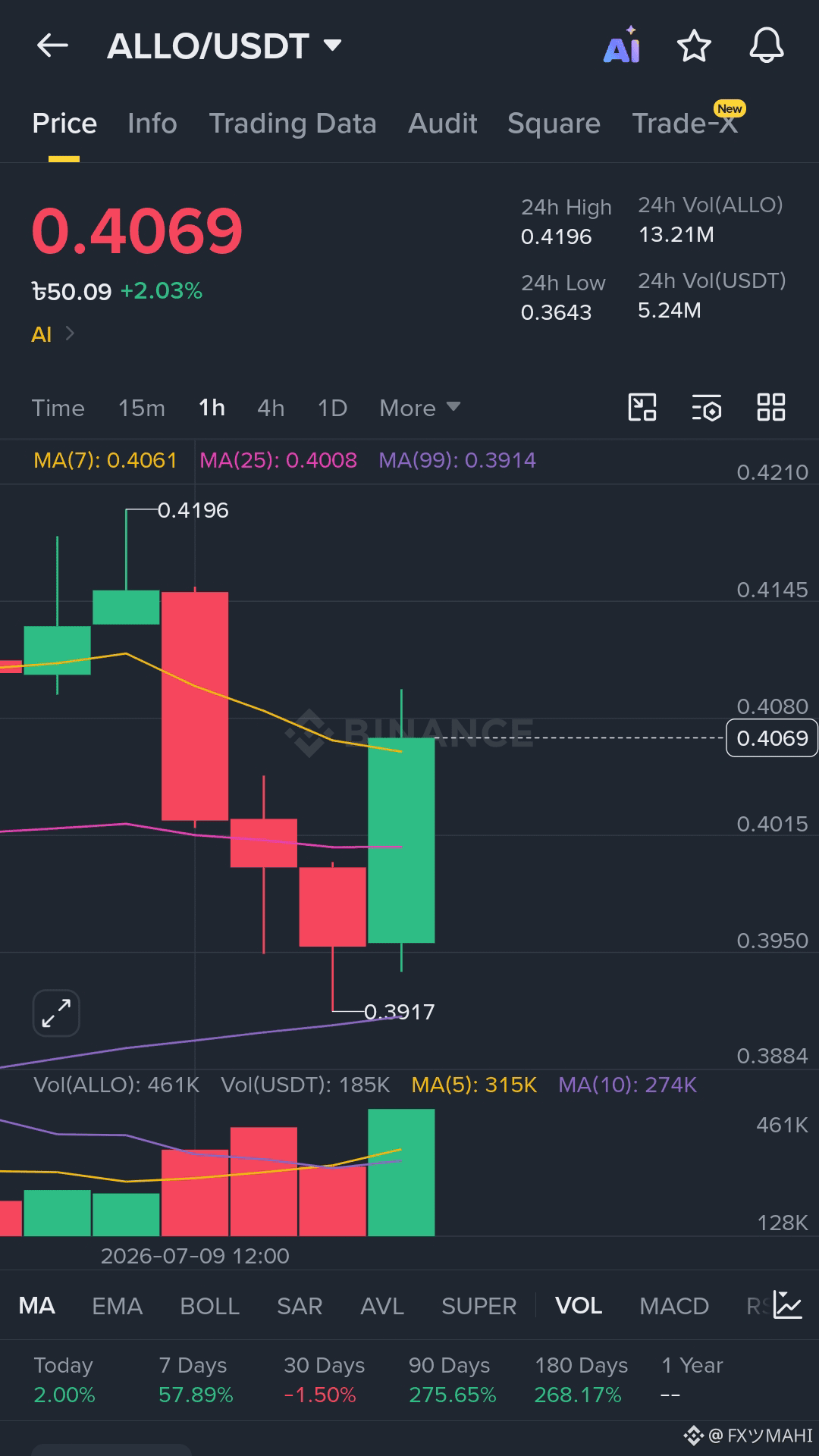Tap the back arrow icon
The height and width of the screenshot is (1456, 819).
click(x=52, y=45)
